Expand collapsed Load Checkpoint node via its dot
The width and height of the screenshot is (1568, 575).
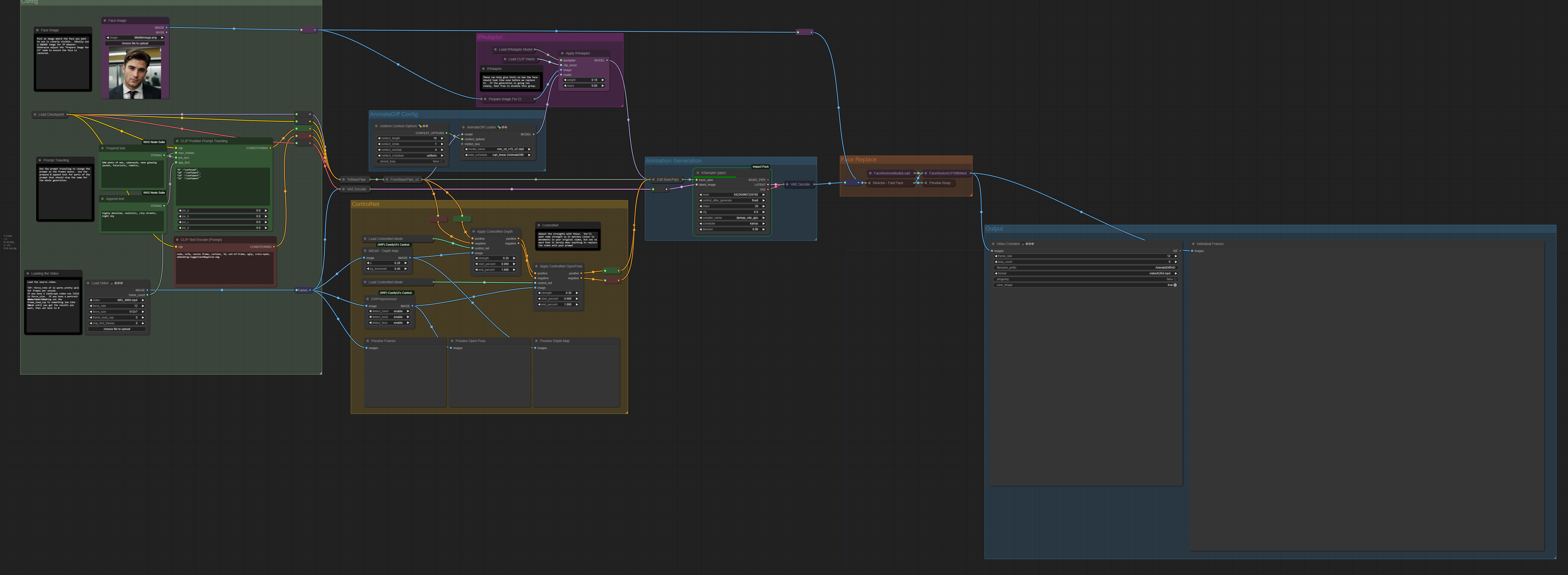(35, 114)
